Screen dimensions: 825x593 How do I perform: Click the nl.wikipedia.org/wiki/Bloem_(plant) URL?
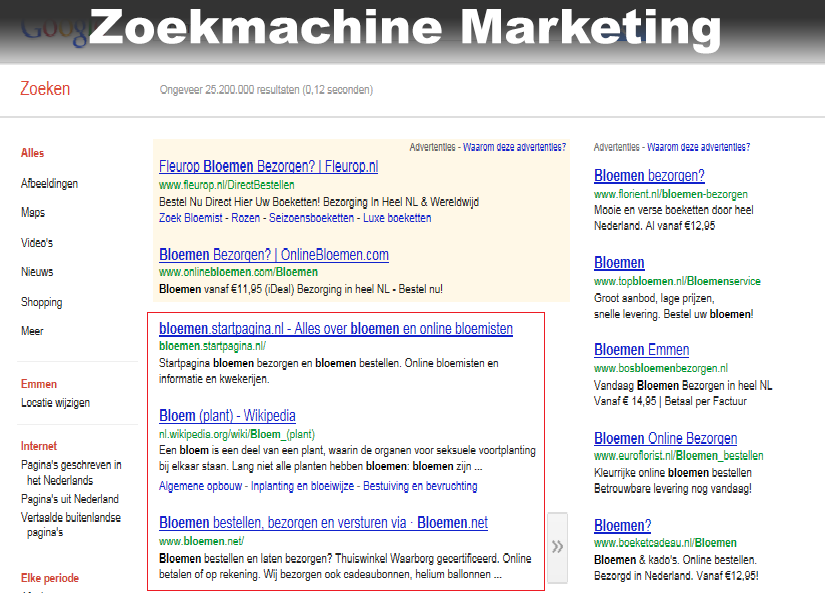tap(237, 435)
